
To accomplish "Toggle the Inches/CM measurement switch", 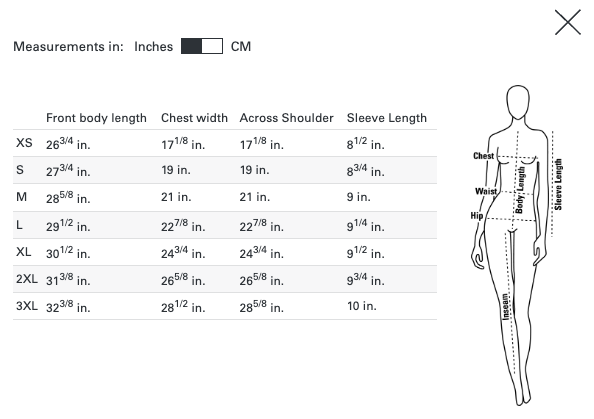I will (x=202, y=46).
